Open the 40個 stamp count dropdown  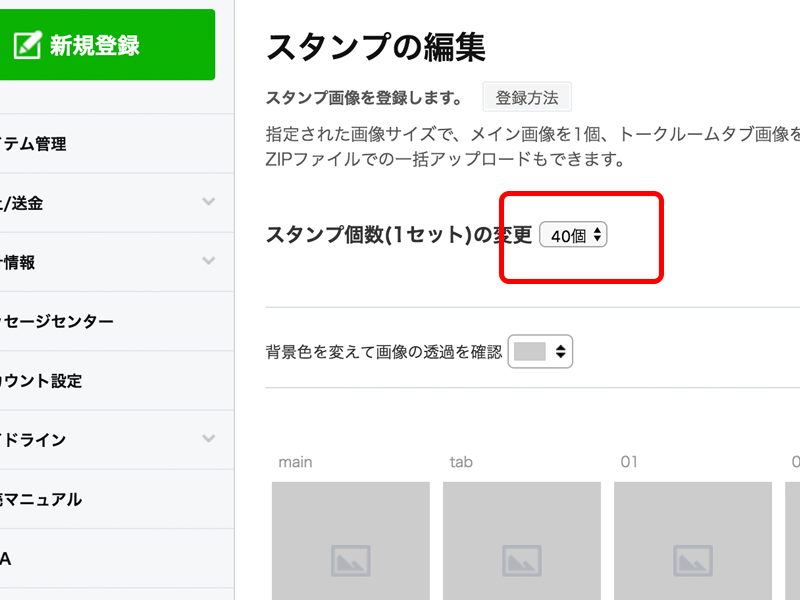coord(573,235)
